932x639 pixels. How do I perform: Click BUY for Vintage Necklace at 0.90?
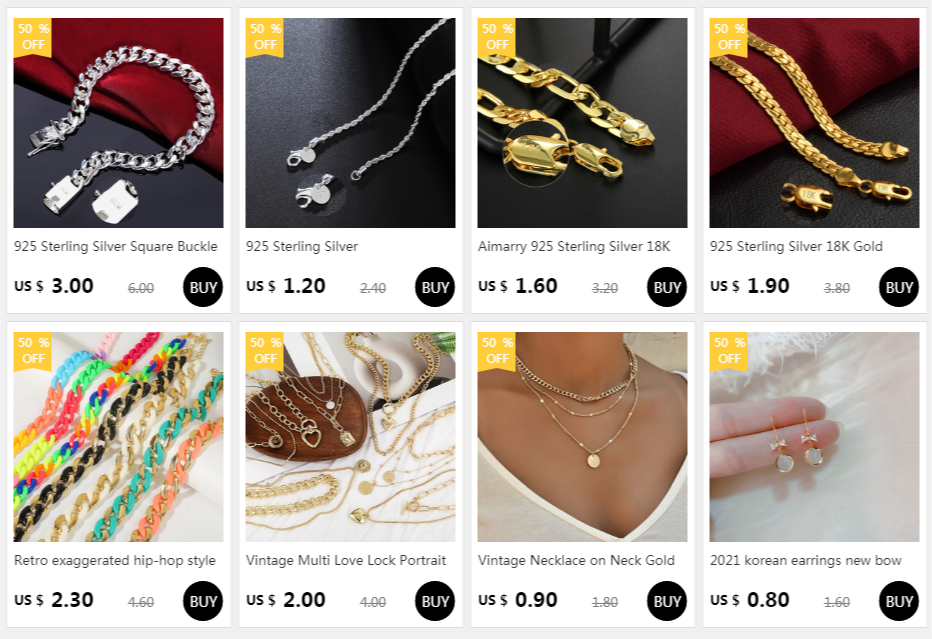click(x=666, y=601)
